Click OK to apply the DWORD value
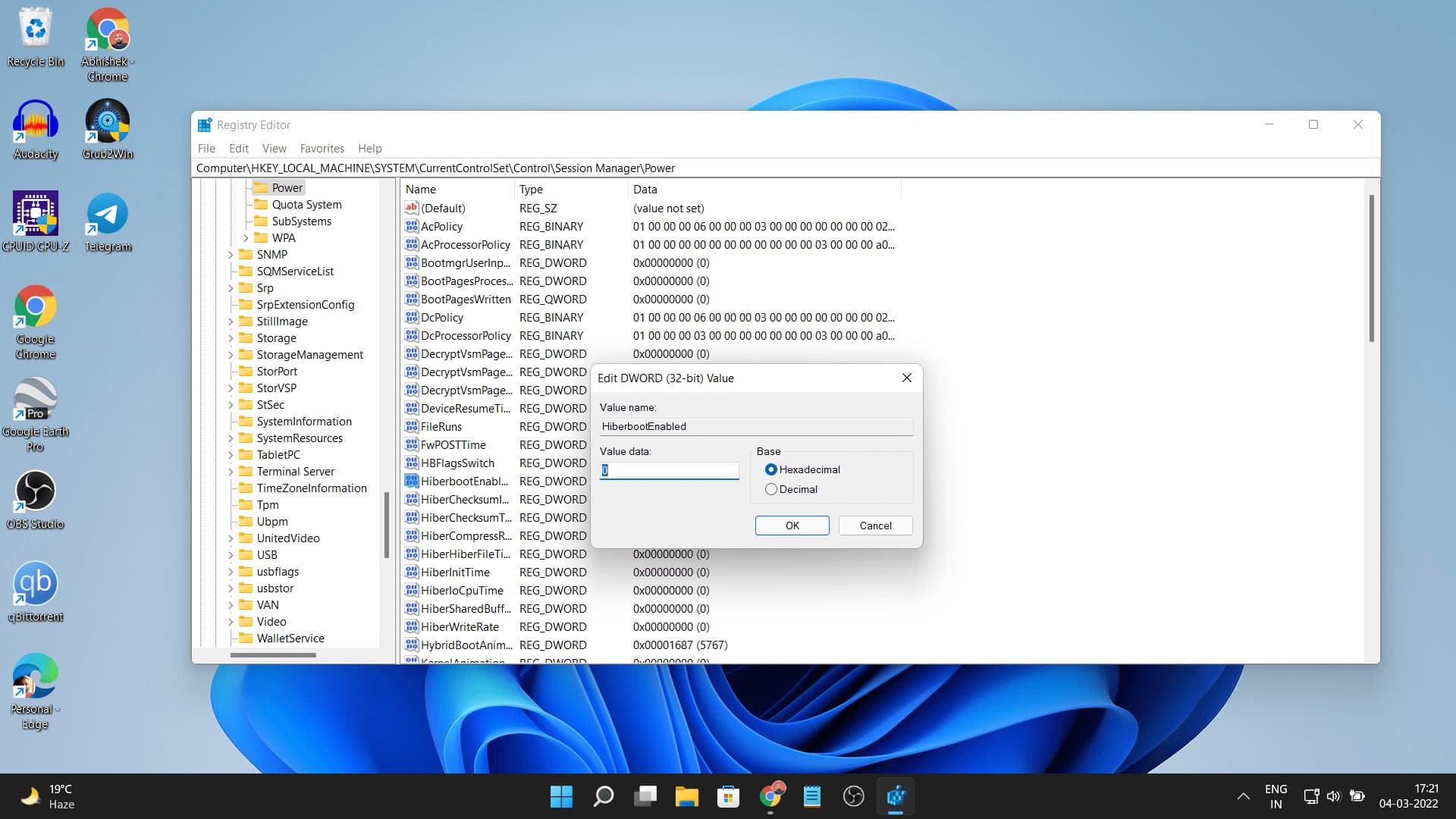This screenshot has width=1456, height=819. [791, 526]
